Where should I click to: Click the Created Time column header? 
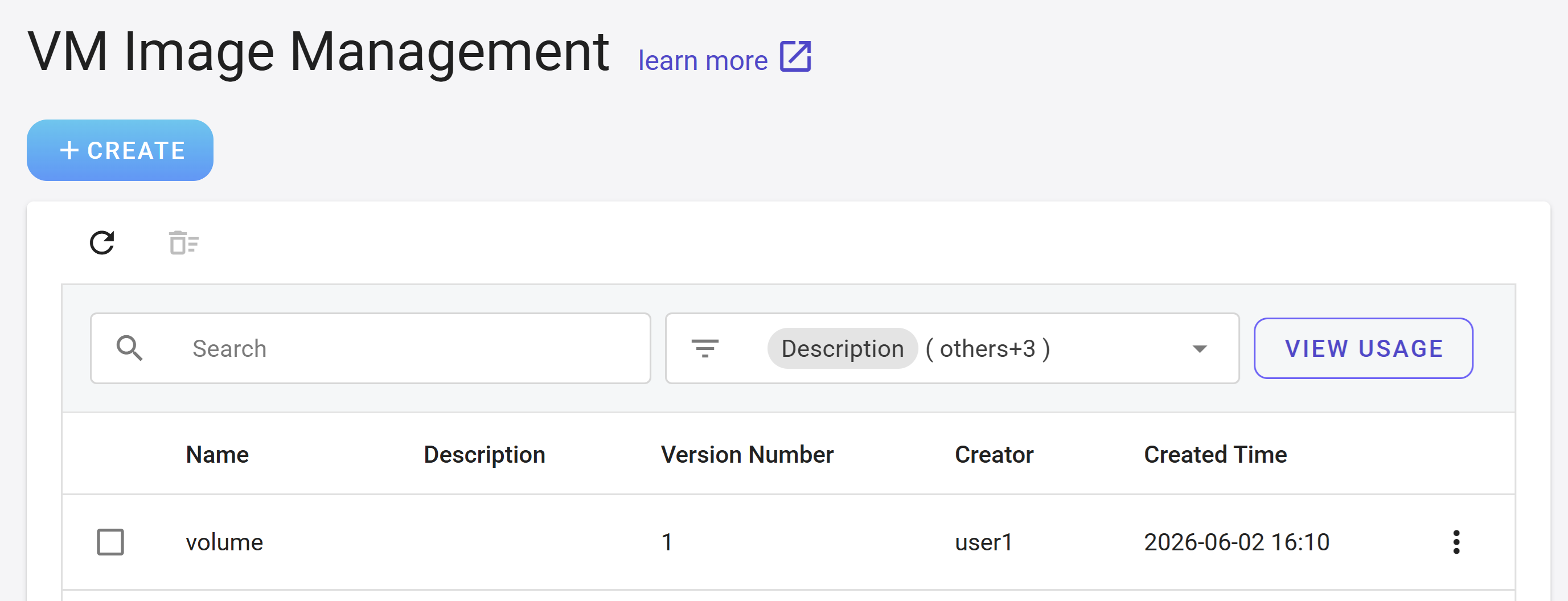1215,454
